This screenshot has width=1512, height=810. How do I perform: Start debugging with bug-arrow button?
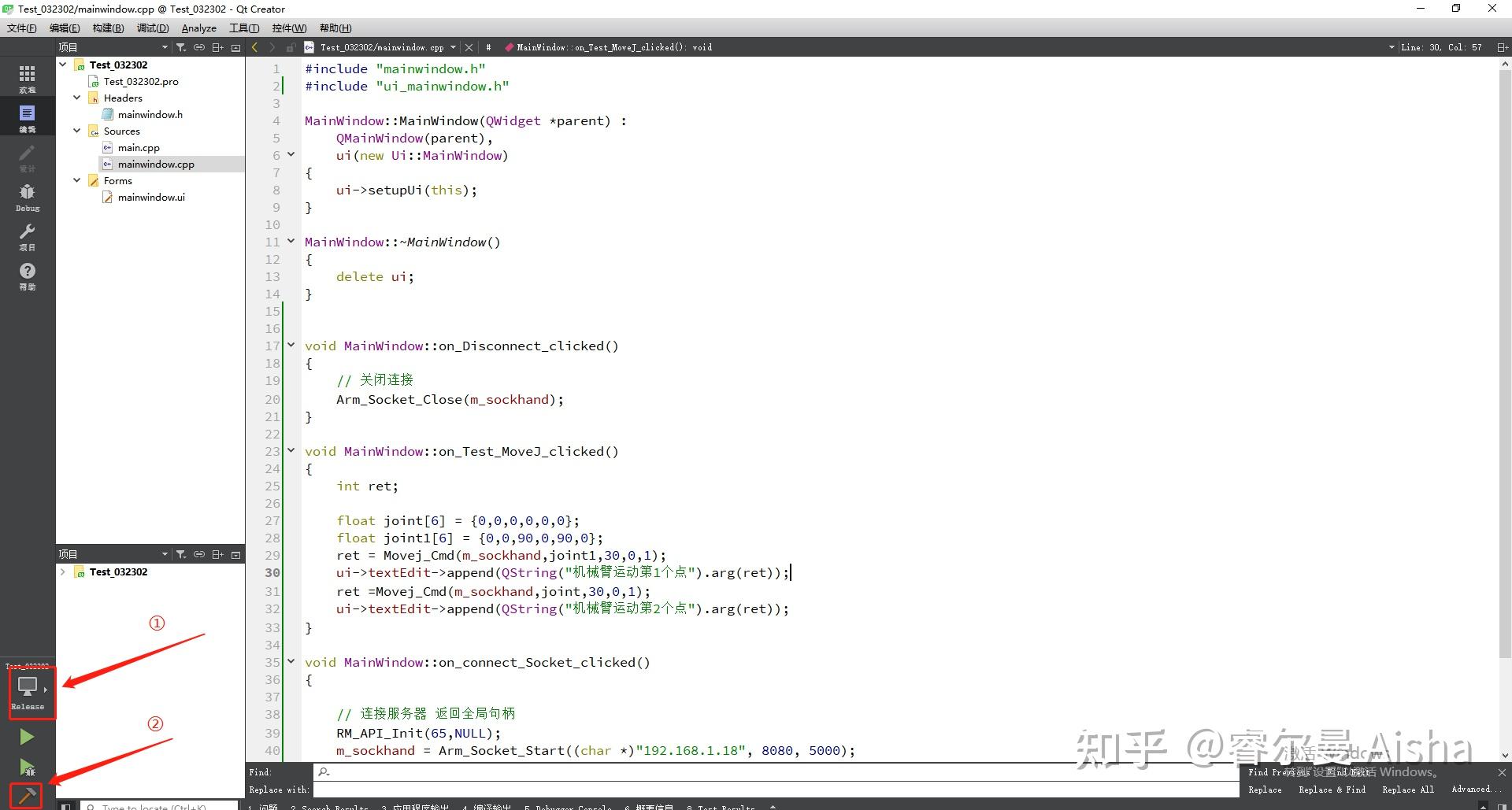point(27,767)
